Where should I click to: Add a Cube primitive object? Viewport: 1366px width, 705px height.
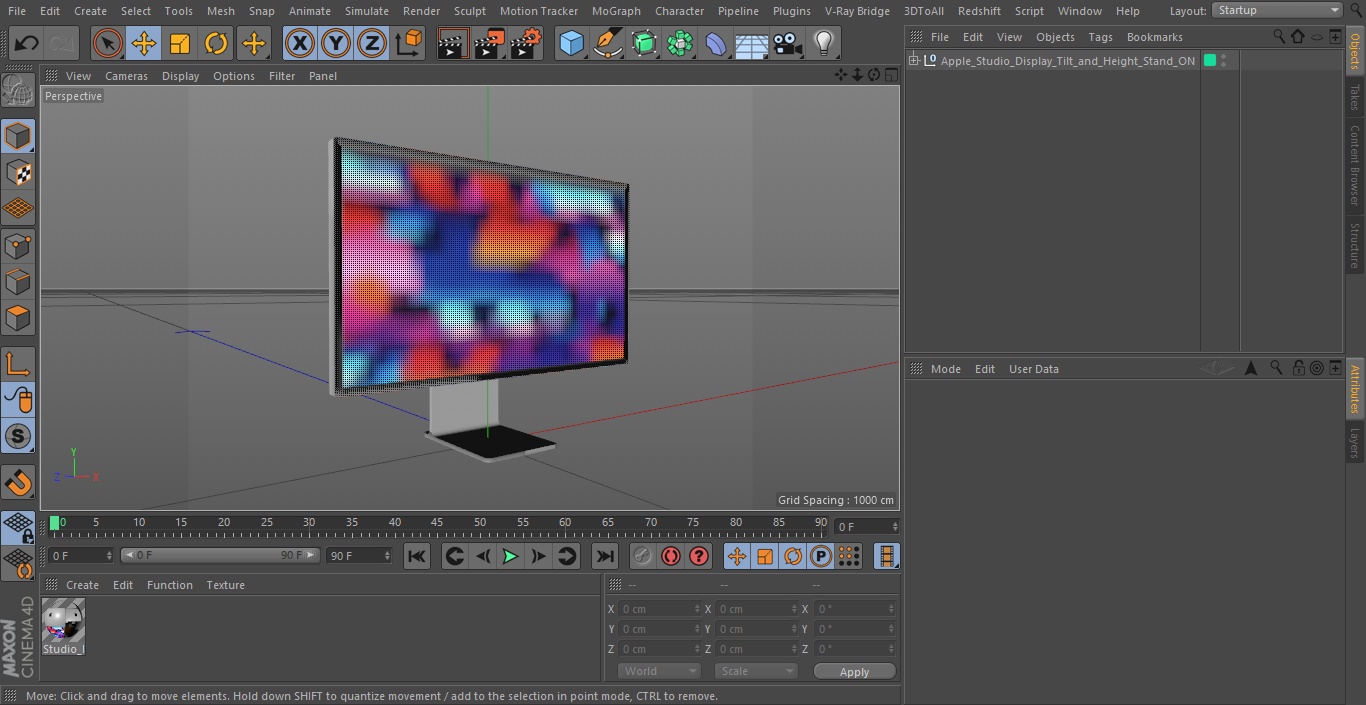point(571,43)
